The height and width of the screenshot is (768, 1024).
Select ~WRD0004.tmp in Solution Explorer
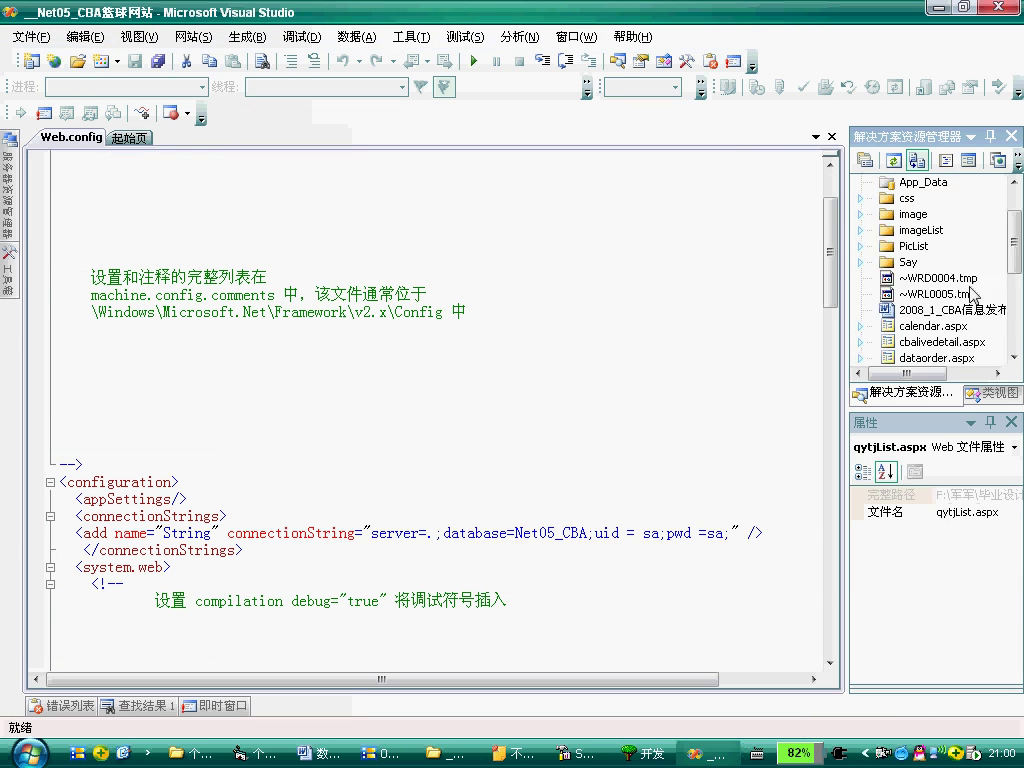tap(938, 278)
